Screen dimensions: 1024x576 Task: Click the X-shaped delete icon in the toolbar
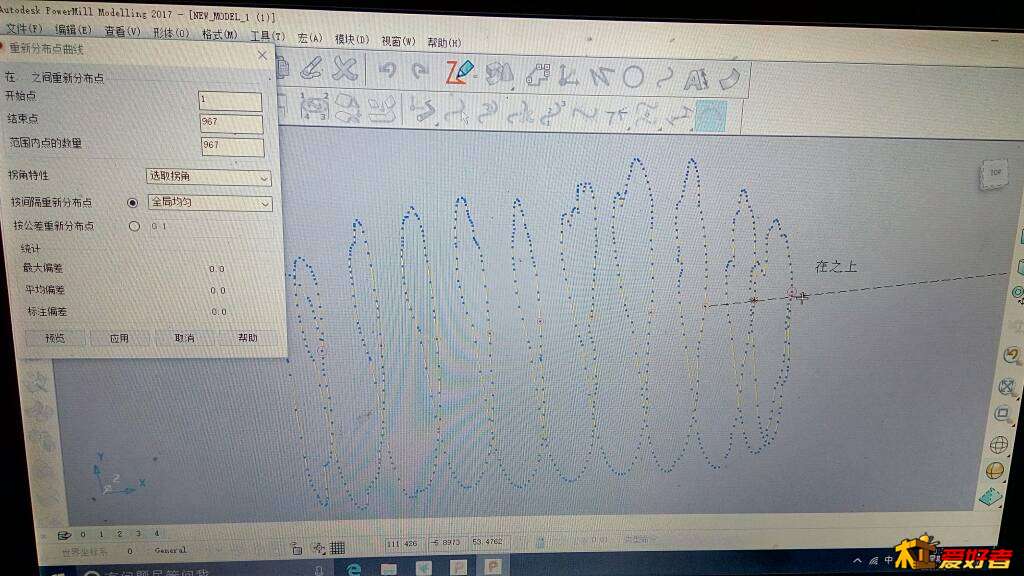(344, 68)
